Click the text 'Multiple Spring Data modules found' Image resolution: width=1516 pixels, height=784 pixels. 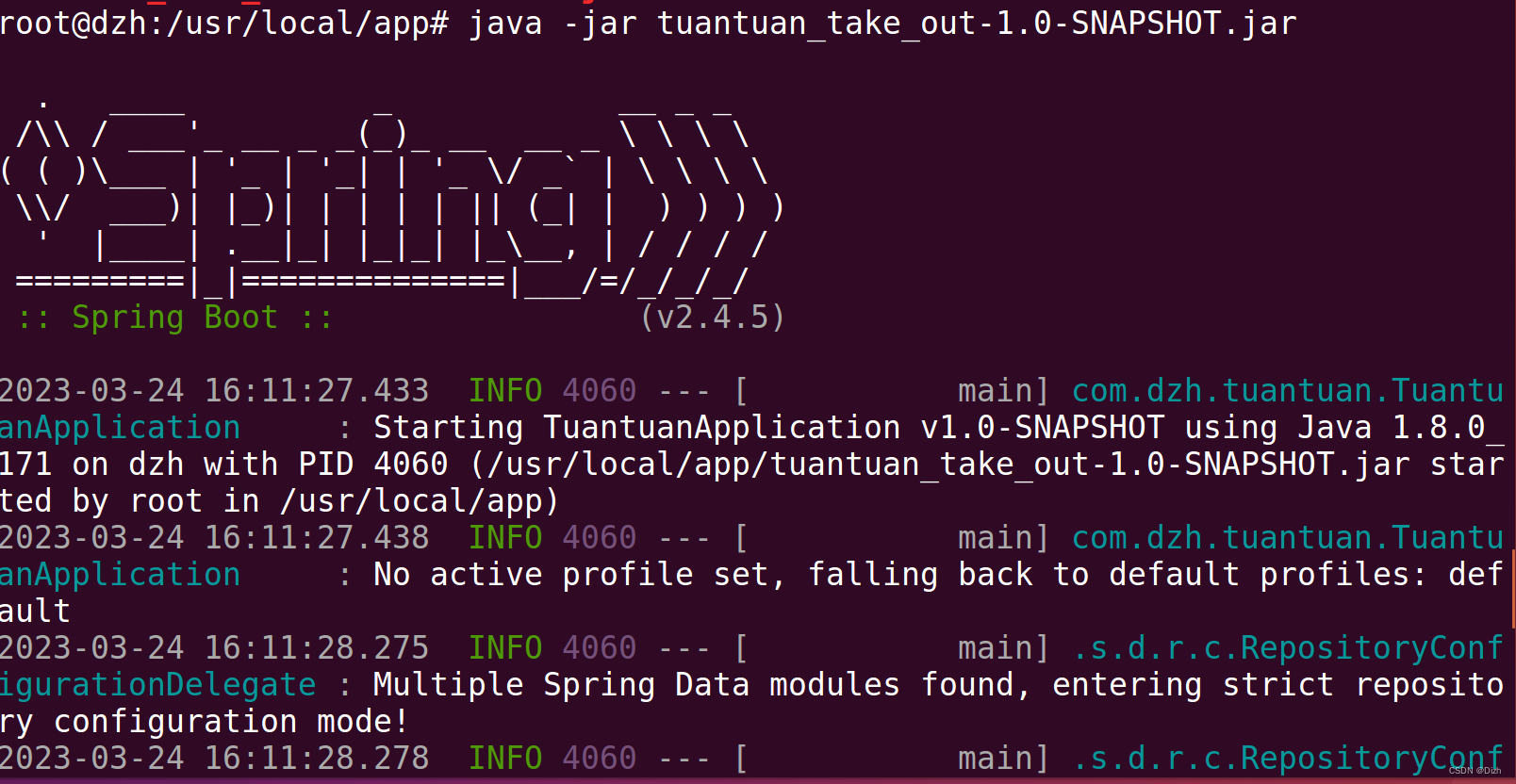point(693,684)
